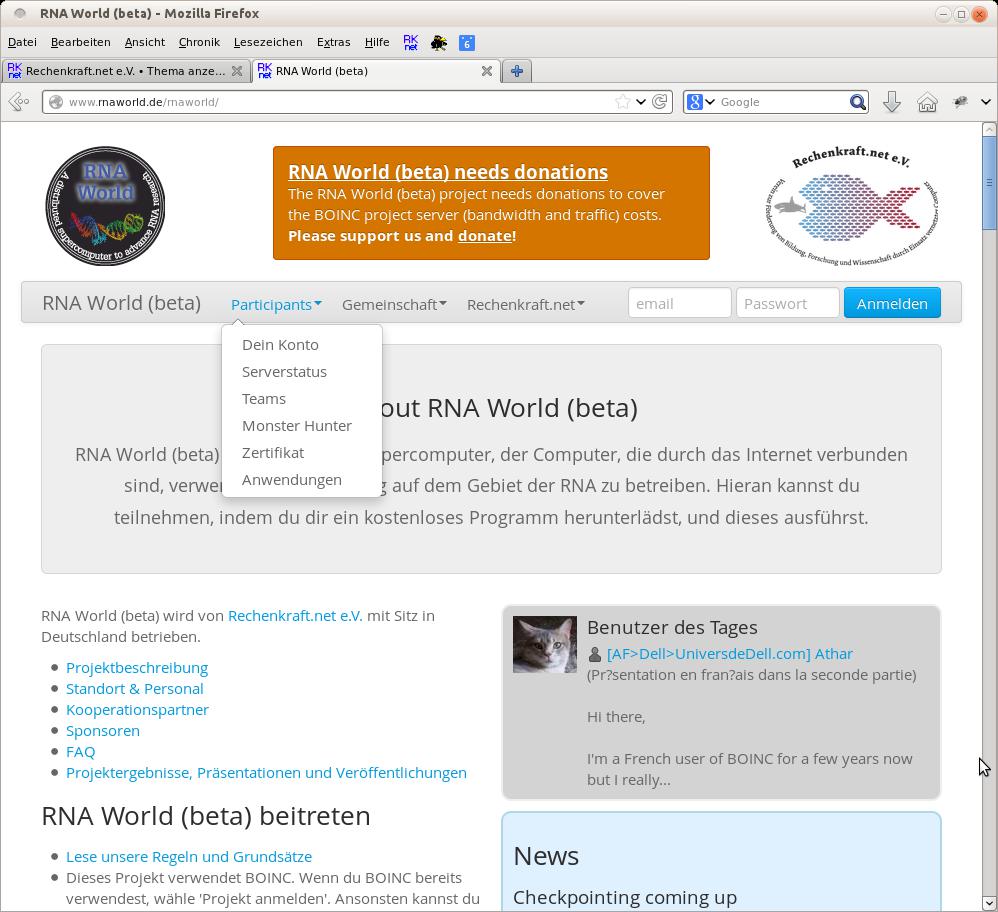The height and width of the screenshot is (912, 998).
Task: Expand the Rechenkraft.net navigation dropdown
Action: pos(525,304)
